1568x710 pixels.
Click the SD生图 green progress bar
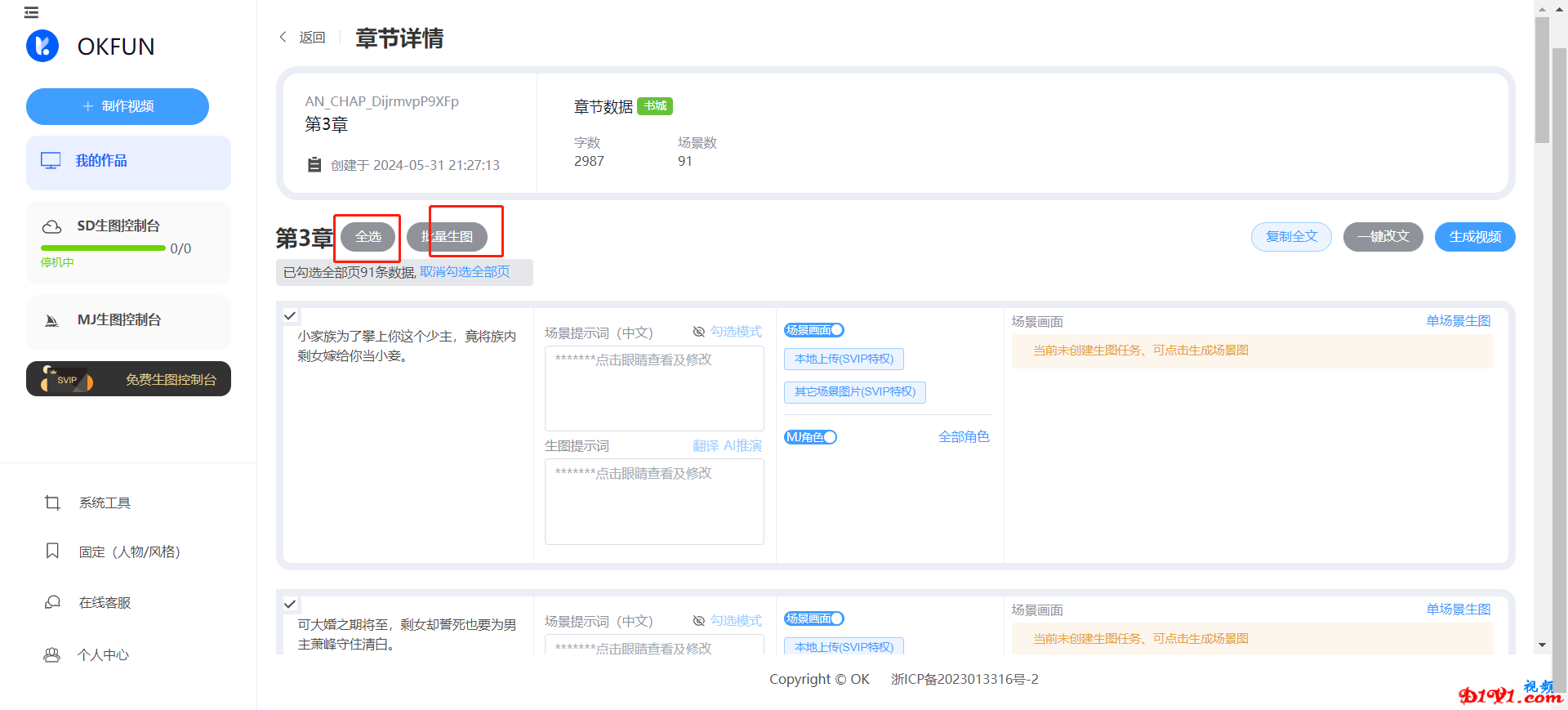point(103,248)
